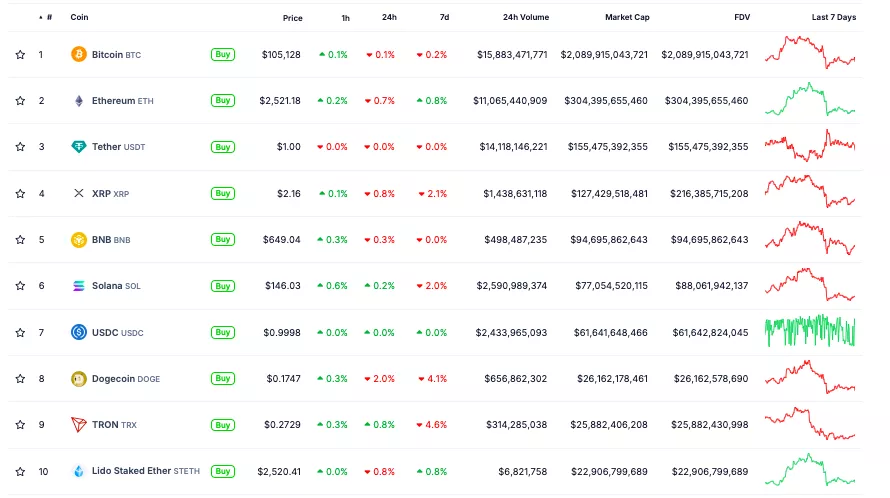
Task: Open the USDC coin name link
Action: (105, 333)
